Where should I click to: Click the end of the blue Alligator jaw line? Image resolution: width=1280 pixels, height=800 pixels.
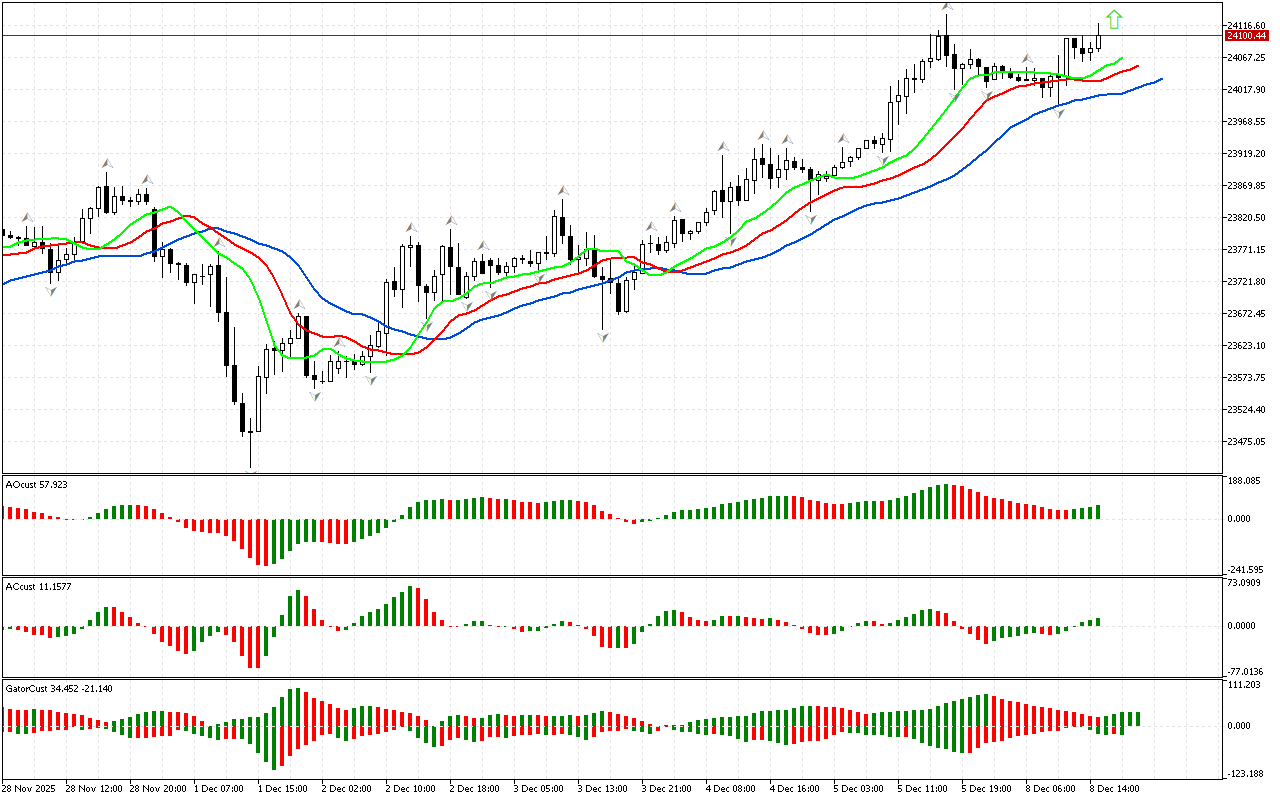(1160, 78)
